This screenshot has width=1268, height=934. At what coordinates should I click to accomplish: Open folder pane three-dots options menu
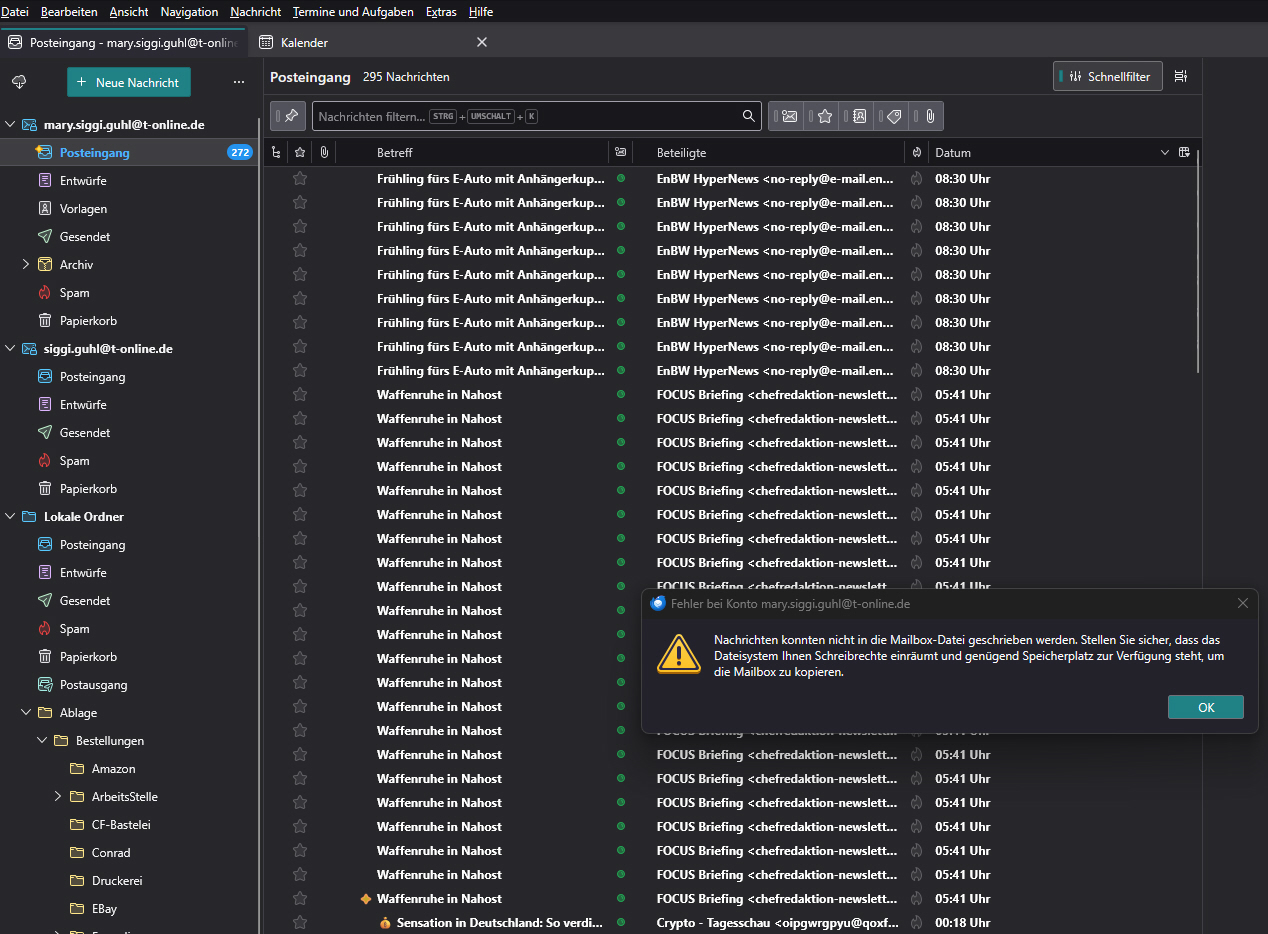coord(238,82)
